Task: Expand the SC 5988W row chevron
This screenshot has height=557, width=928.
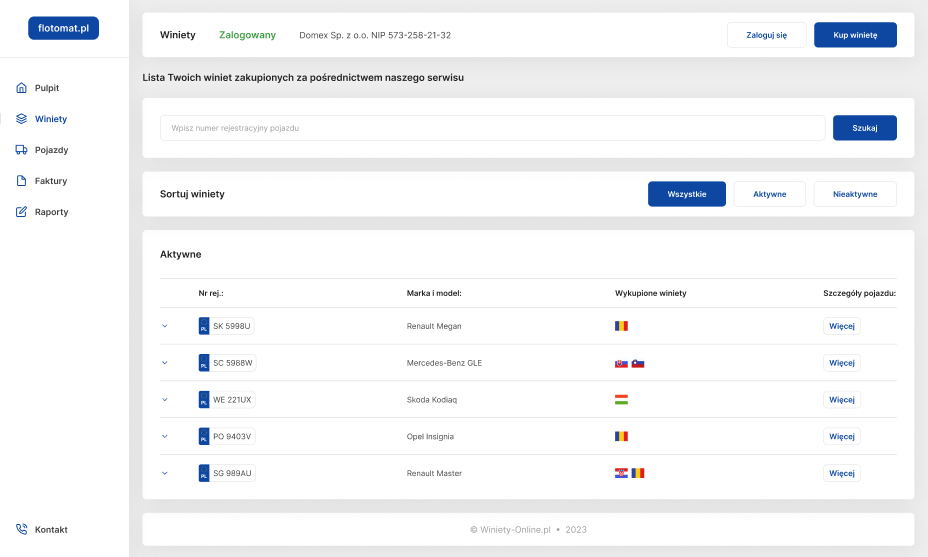Action: click(165, 363)
